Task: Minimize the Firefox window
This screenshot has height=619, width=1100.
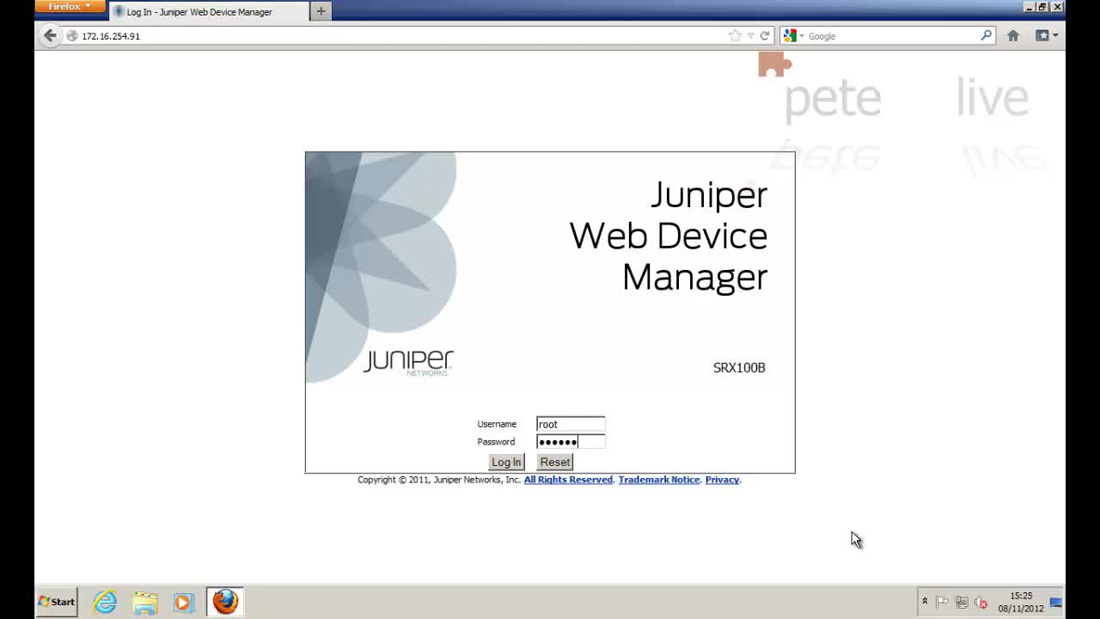Action: (1029, 7)
